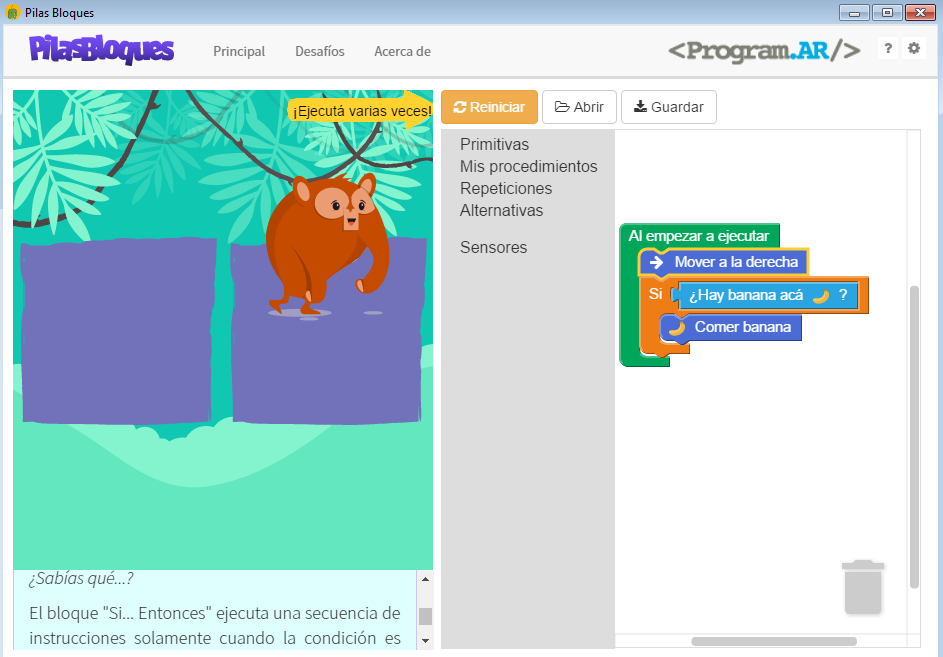Select the Si conditional block
Viewport: 943px width, 657px height.
click(655, 294)
